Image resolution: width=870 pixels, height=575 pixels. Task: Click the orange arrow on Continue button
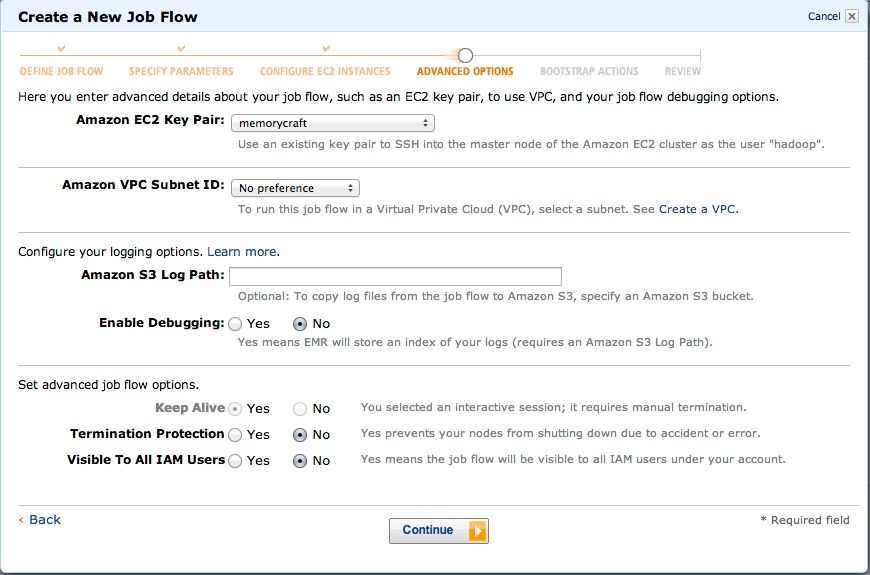477,531
